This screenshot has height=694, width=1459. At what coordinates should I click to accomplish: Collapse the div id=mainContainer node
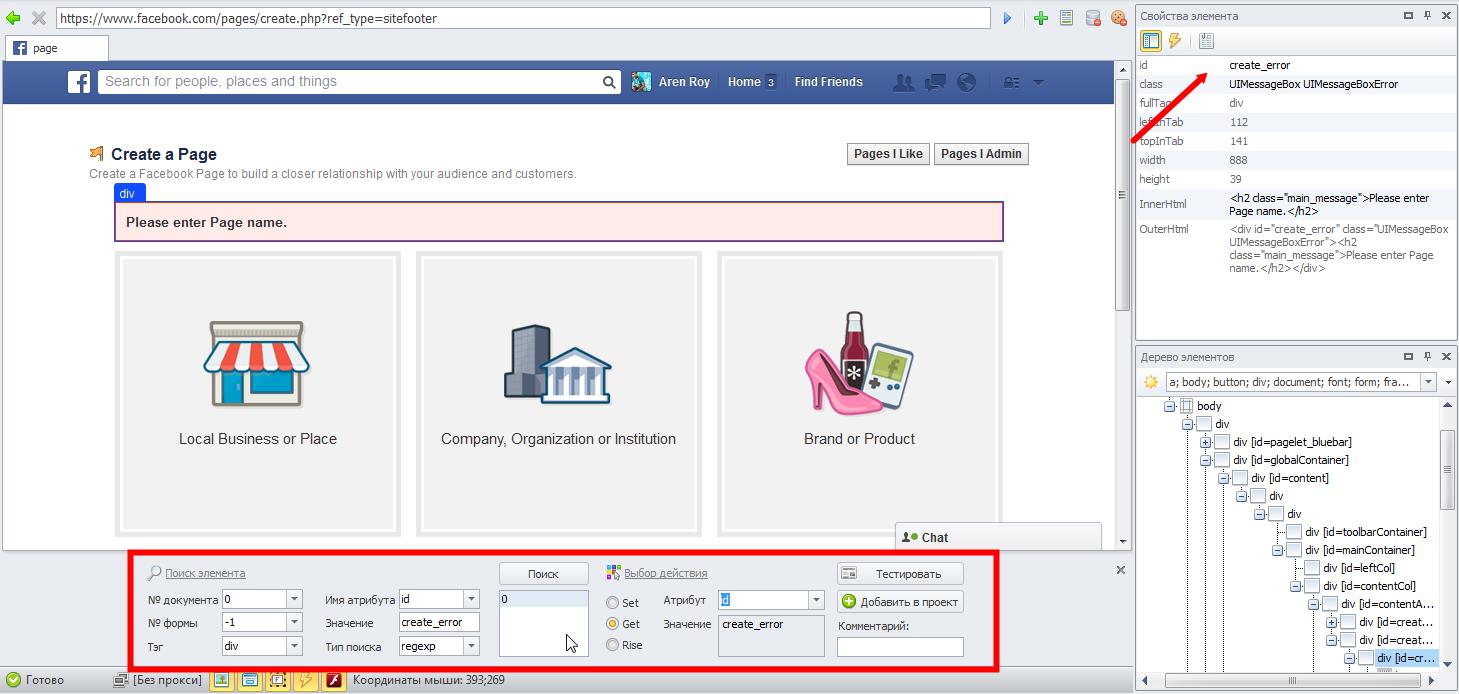coord(1277,550)
